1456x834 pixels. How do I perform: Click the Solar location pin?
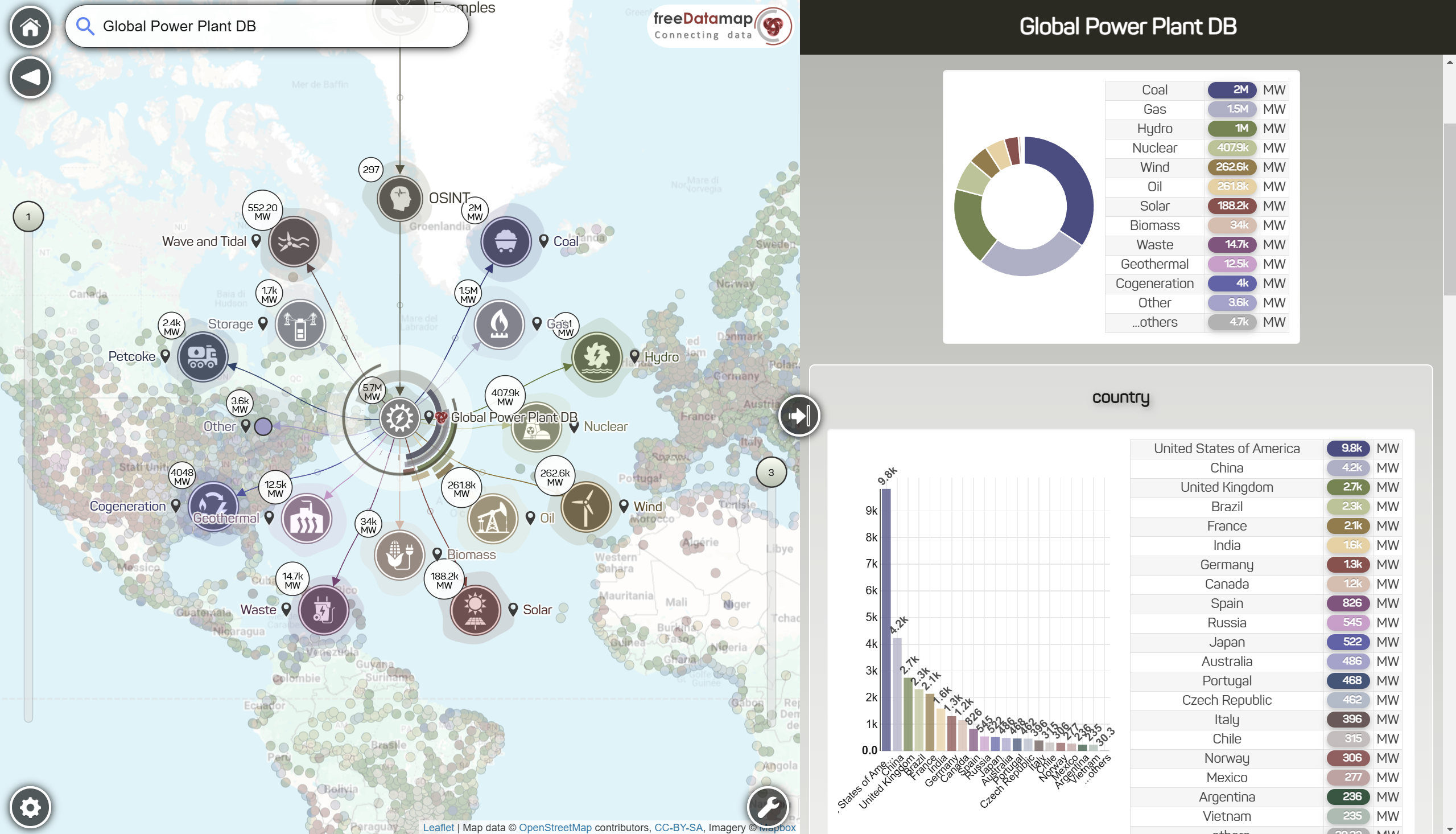click(513, 610)
